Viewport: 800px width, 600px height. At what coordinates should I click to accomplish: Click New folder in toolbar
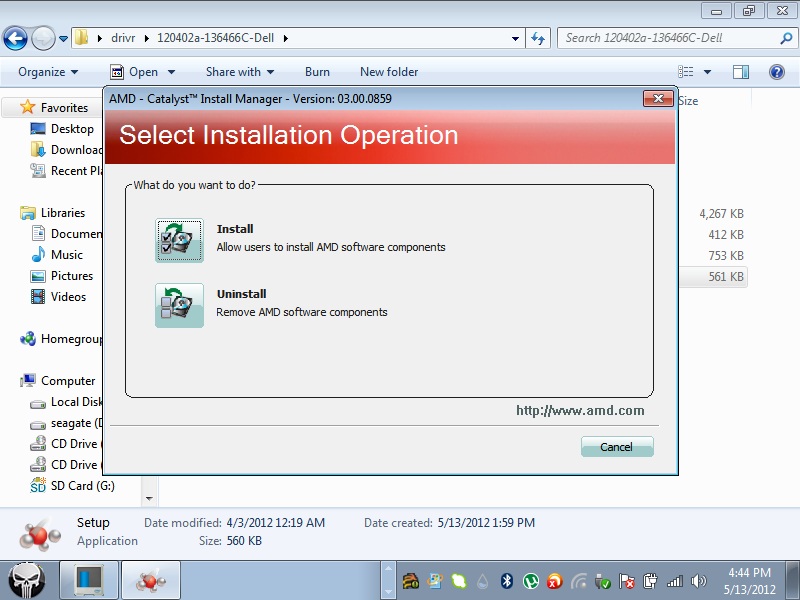click(x=389, y=72)
